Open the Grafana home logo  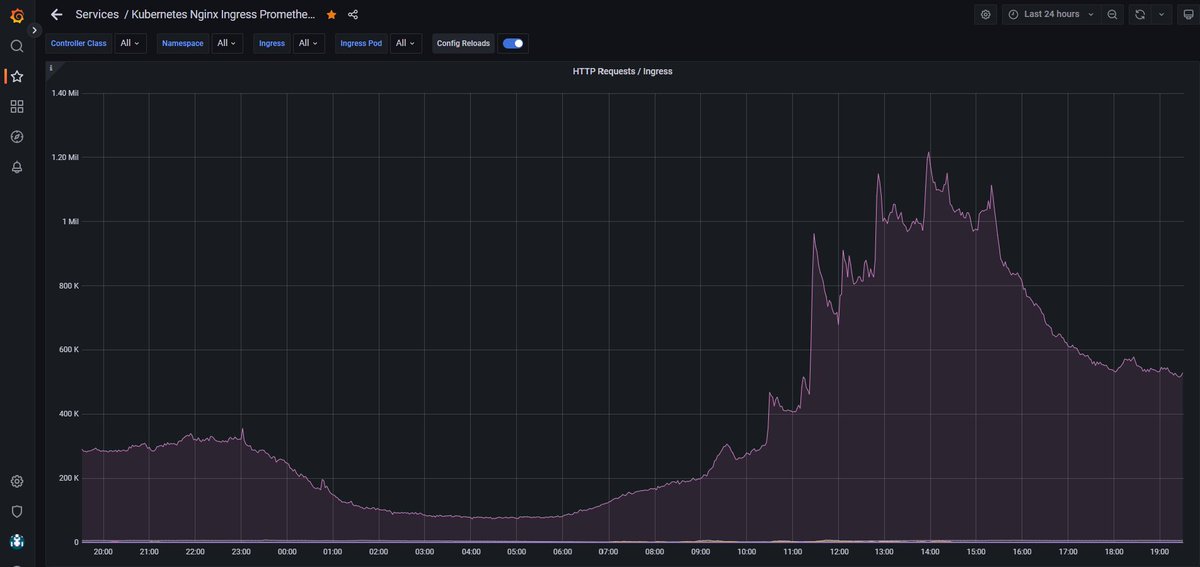[17, 15]
